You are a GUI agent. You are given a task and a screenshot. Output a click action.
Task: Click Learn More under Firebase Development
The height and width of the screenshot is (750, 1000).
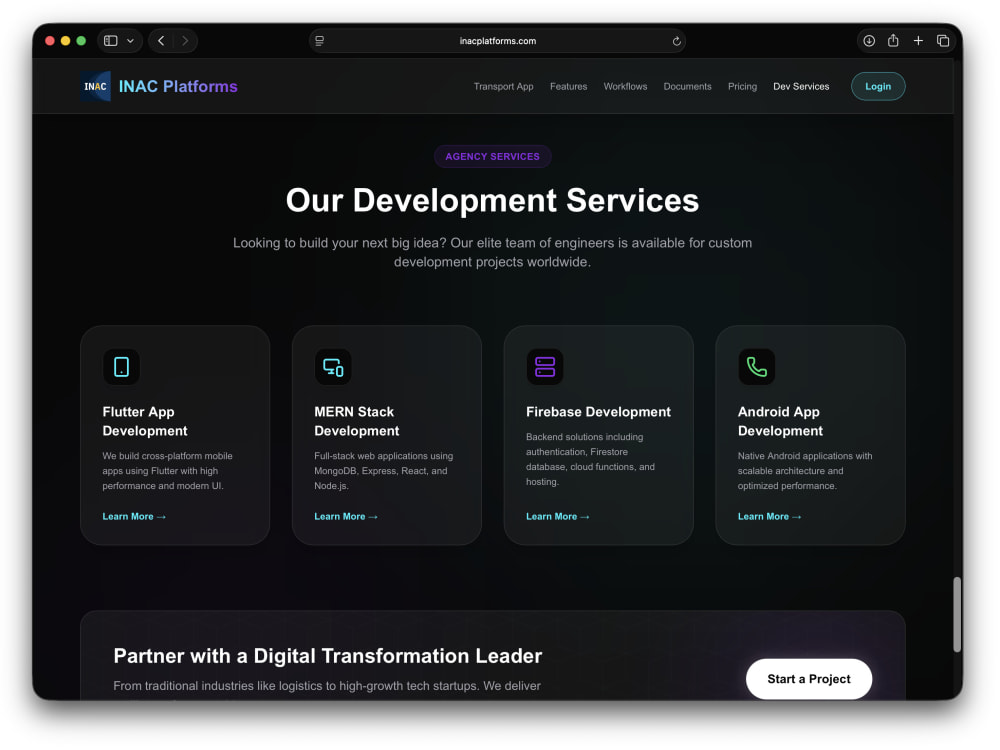[x=557, y=517]
